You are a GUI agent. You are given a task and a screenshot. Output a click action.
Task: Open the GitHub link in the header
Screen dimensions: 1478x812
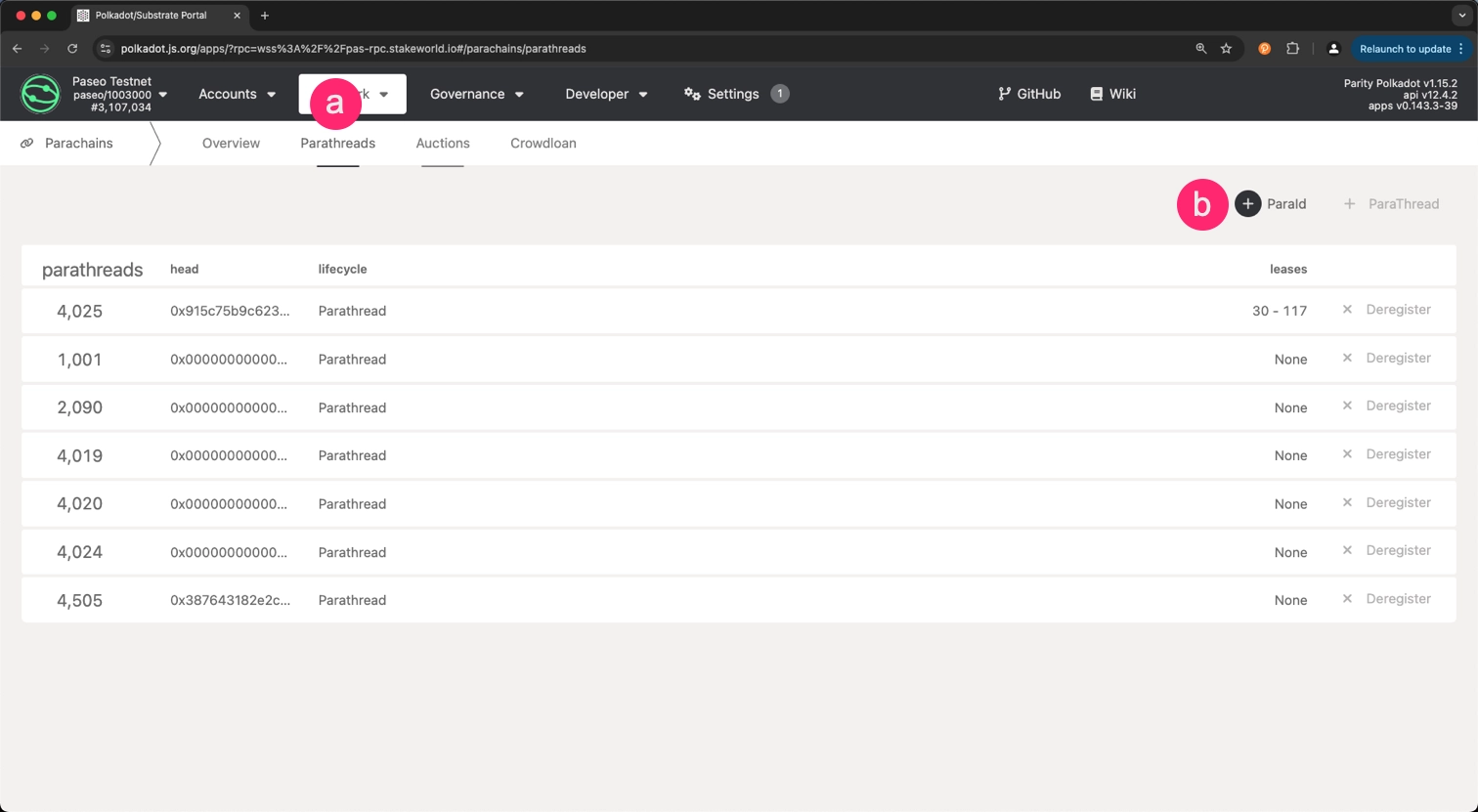[1028, 94]
